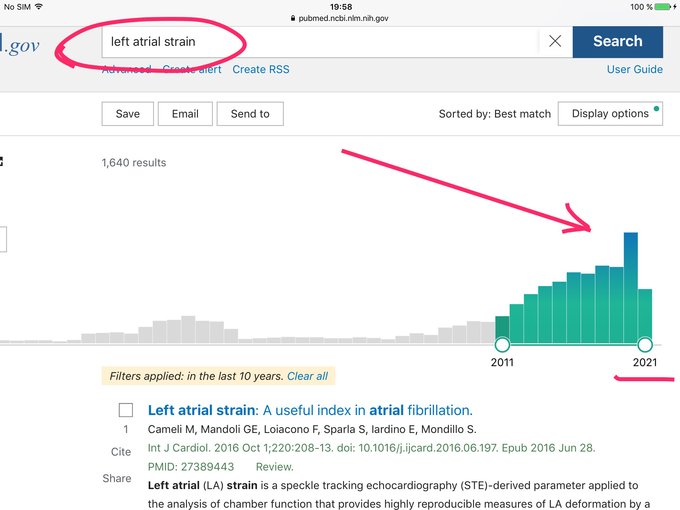Clear the search box with the X icon
The image size is (680, 510).
(x=555, y=41)
